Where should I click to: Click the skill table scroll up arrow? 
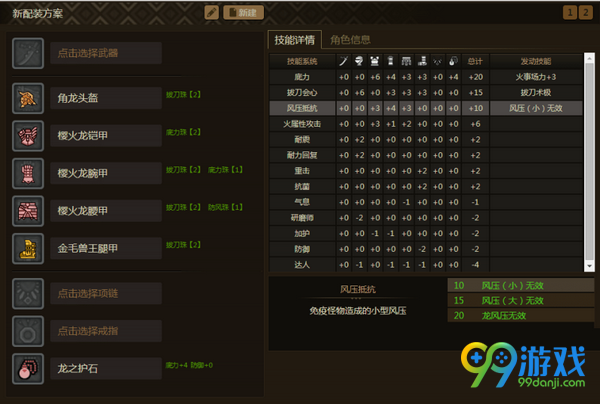[x=589, y=59]
